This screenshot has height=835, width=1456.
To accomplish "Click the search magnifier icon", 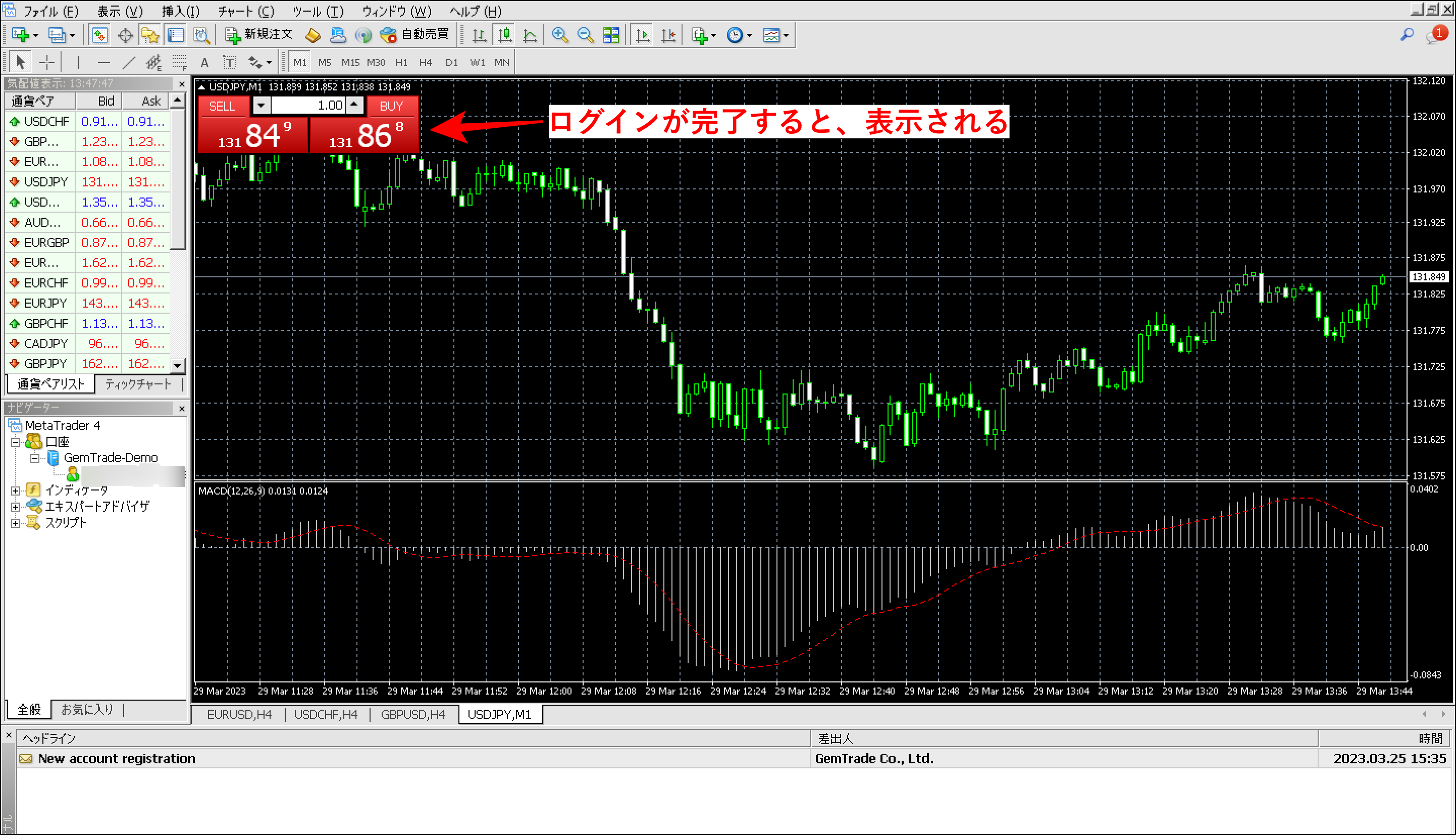I will (x=1407, y=35).
